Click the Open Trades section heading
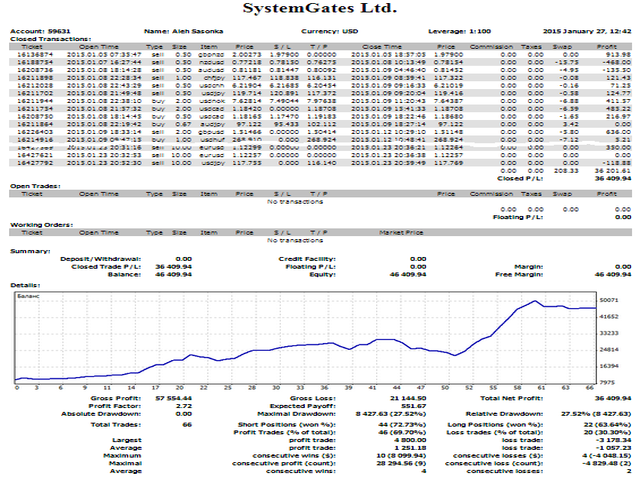640x480 pixels. (34, 186)
